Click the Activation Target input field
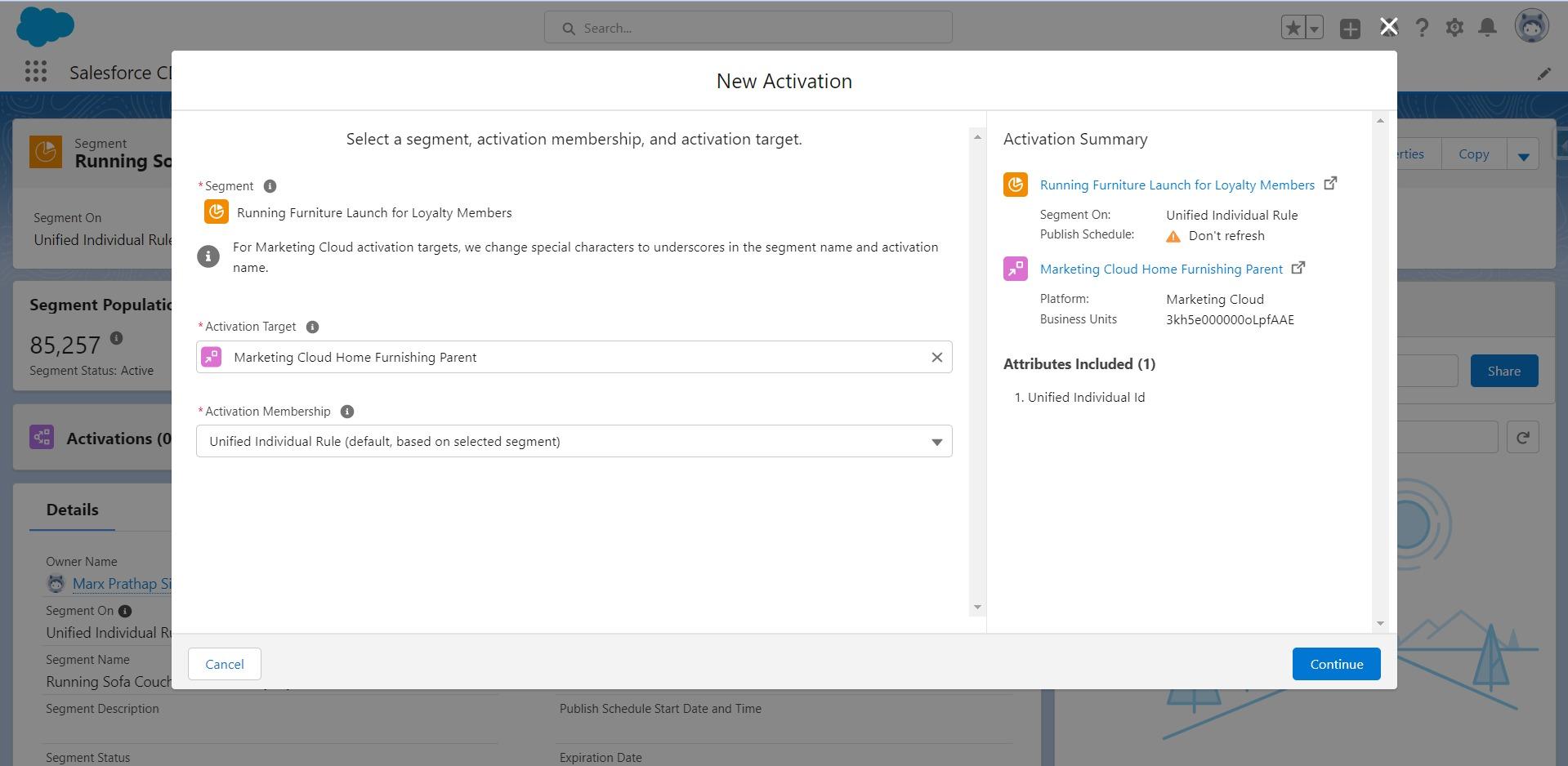The height and width of the screenshot is (766, 1568). [574, 358]
